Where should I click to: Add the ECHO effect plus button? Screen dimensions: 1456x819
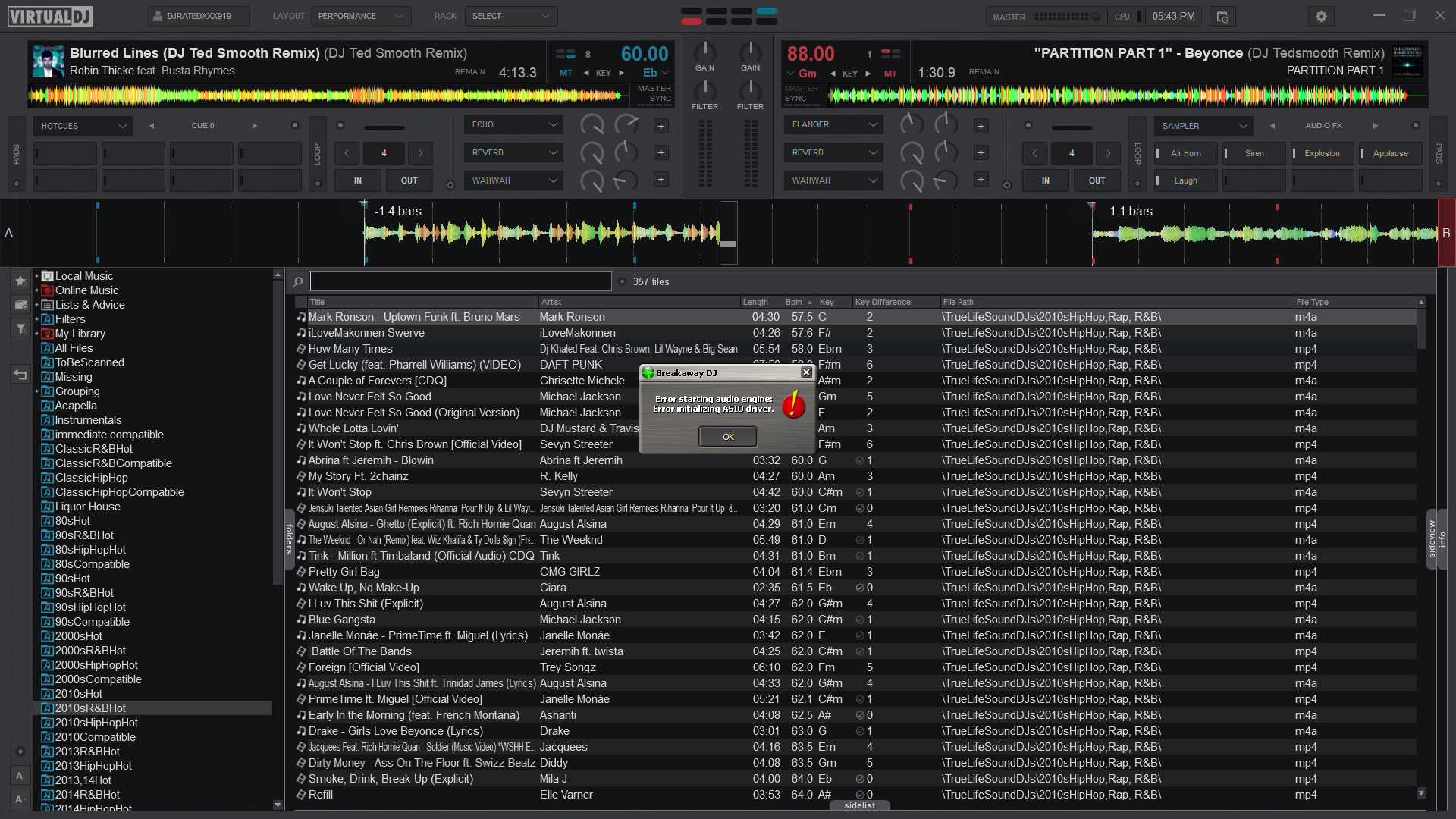[661, 126]
